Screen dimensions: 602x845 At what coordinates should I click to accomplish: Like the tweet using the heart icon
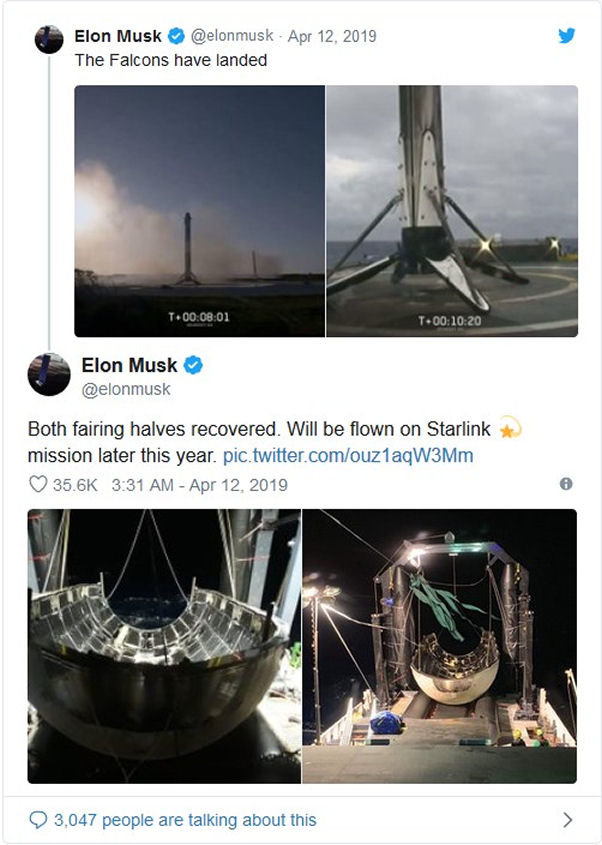(38, 485)
